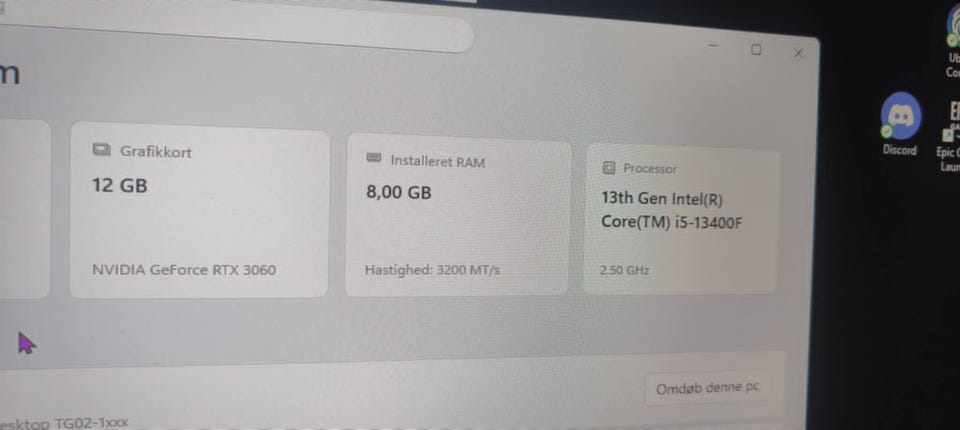Click the mouse cursor arrow on the page
This screenshot has height=430, width=960.
[26, 344]
